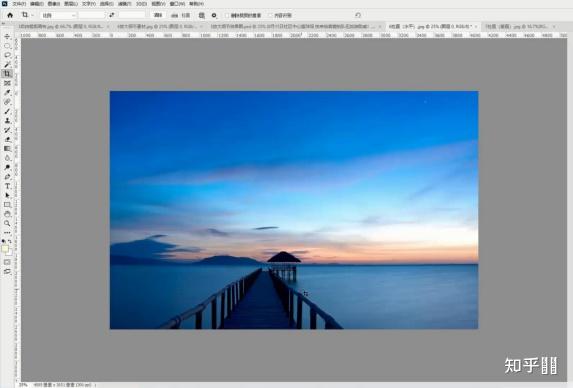Select the Brush tool
Viewport: 573px width, 388px height.
click(x=7, y=111)
